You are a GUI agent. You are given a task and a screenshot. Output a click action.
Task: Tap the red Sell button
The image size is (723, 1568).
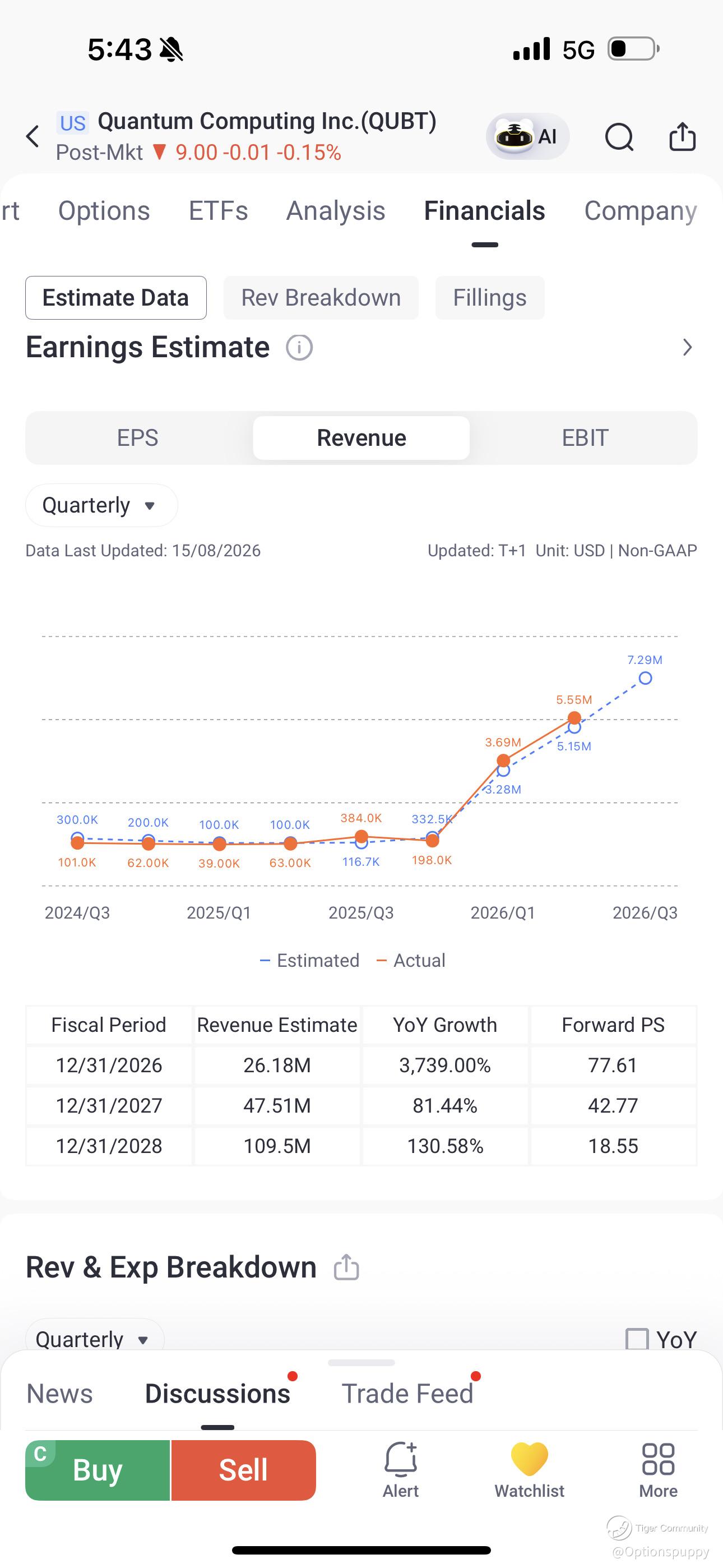(x=243, y=1470)
